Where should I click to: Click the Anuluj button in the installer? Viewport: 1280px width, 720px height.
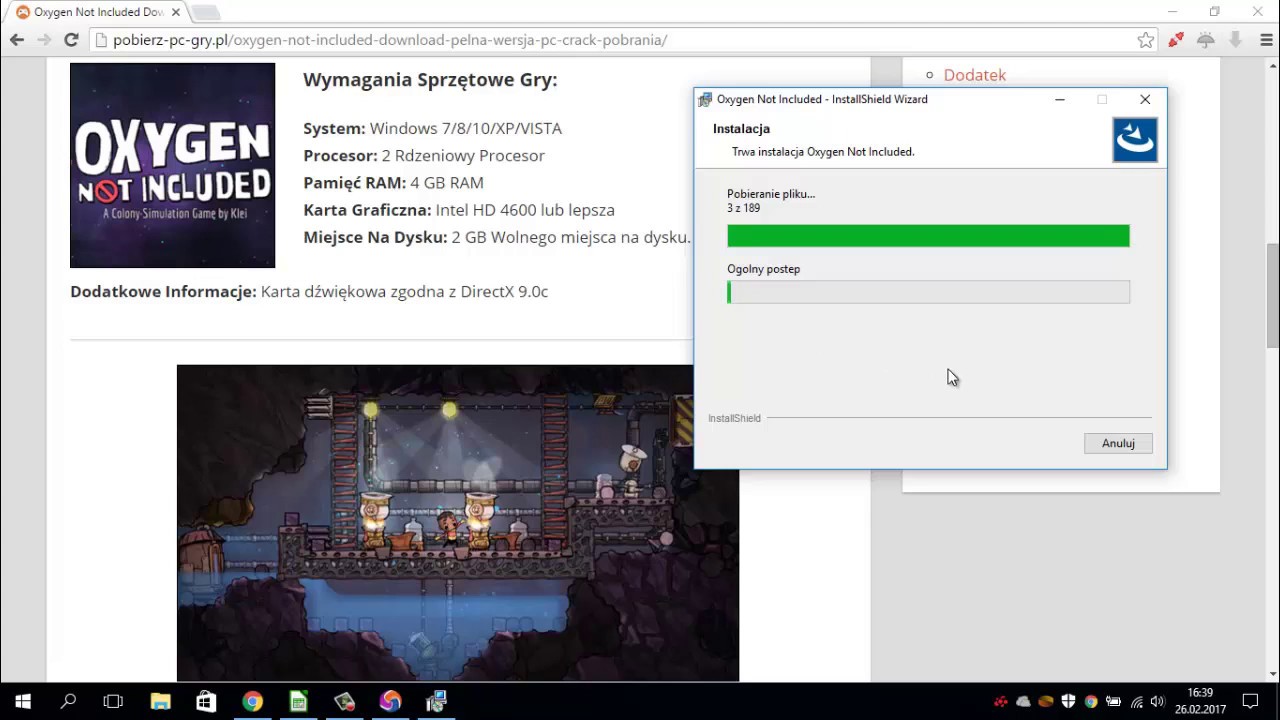1118,443
